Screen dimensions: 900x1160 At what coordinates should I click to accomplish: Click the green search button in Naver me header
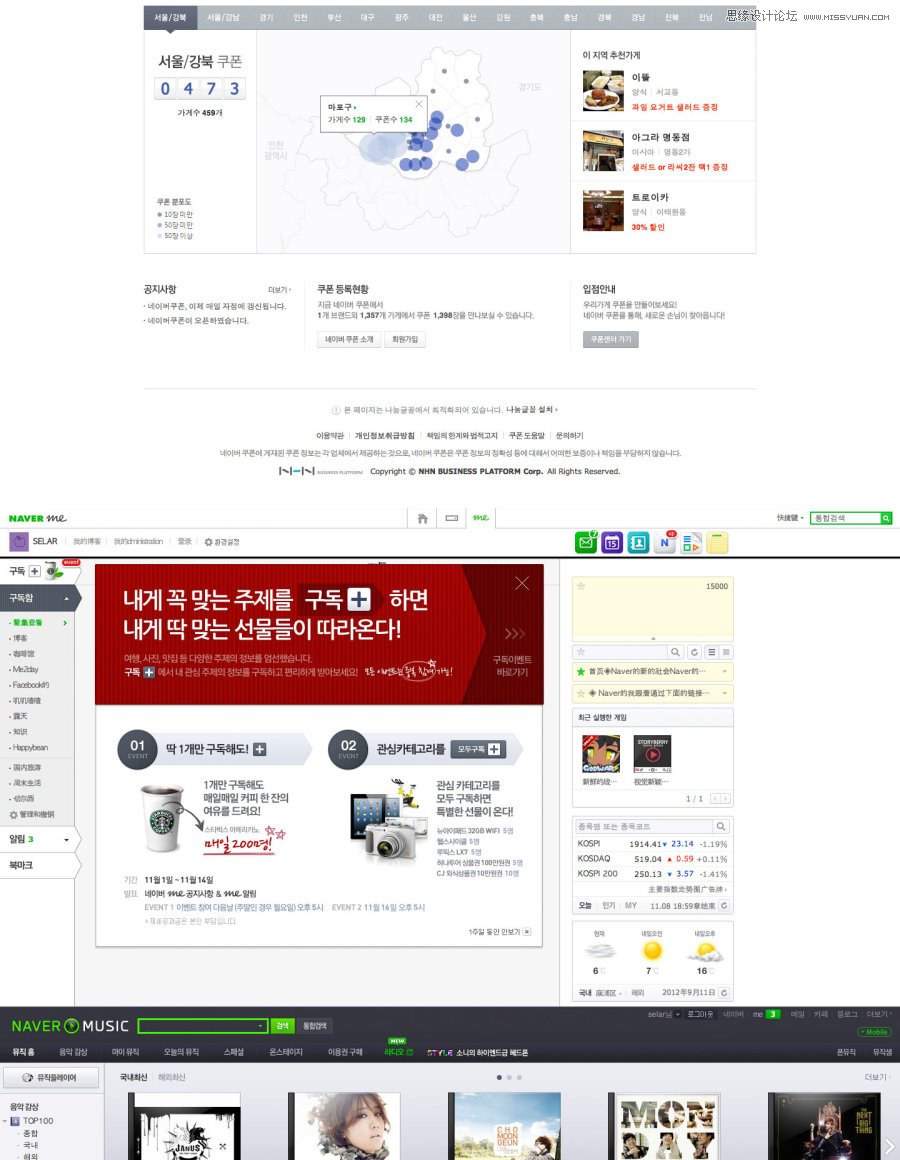coord(886,518)
